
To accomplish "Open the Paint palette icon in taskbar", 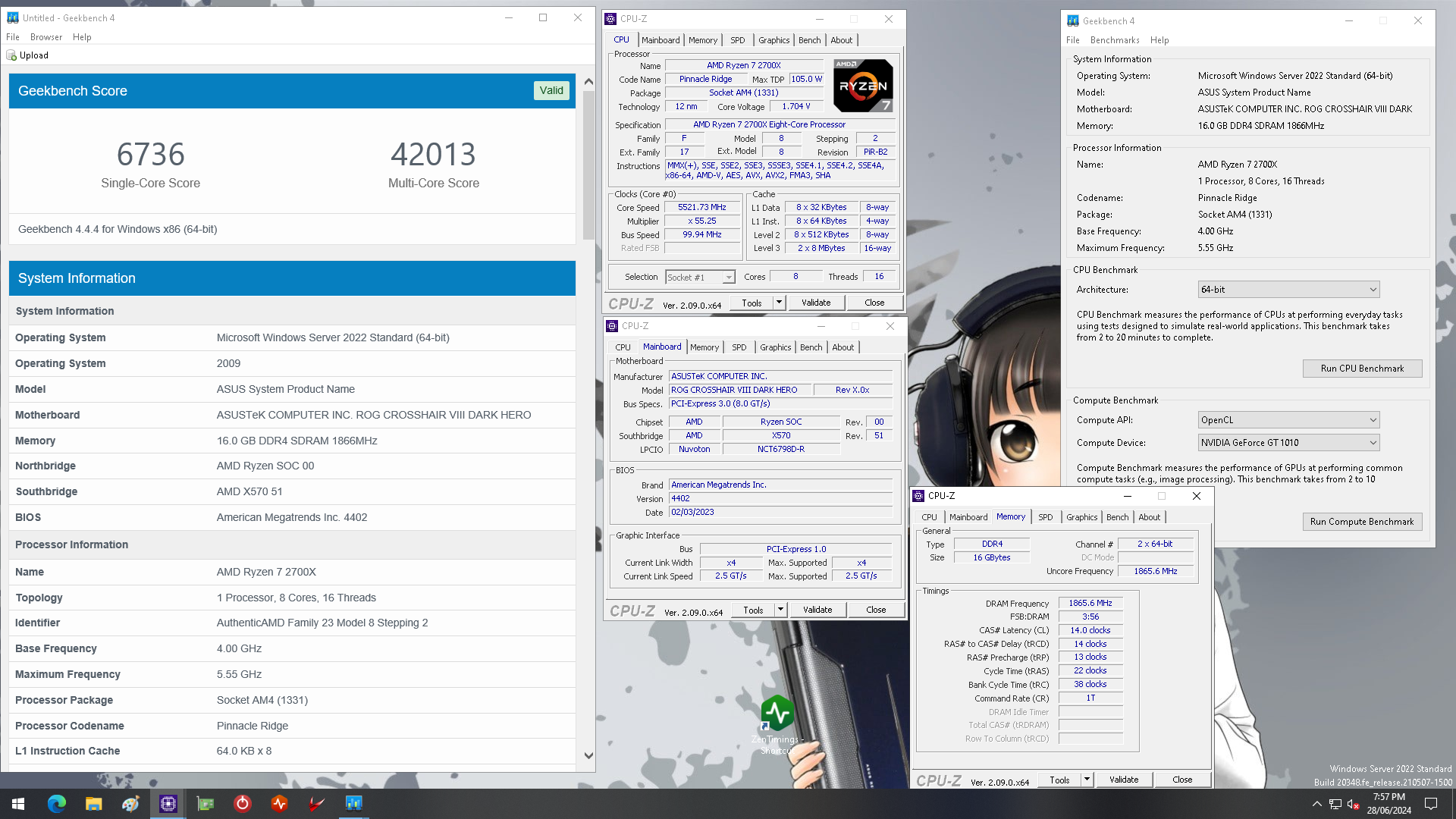I will 130,804.
